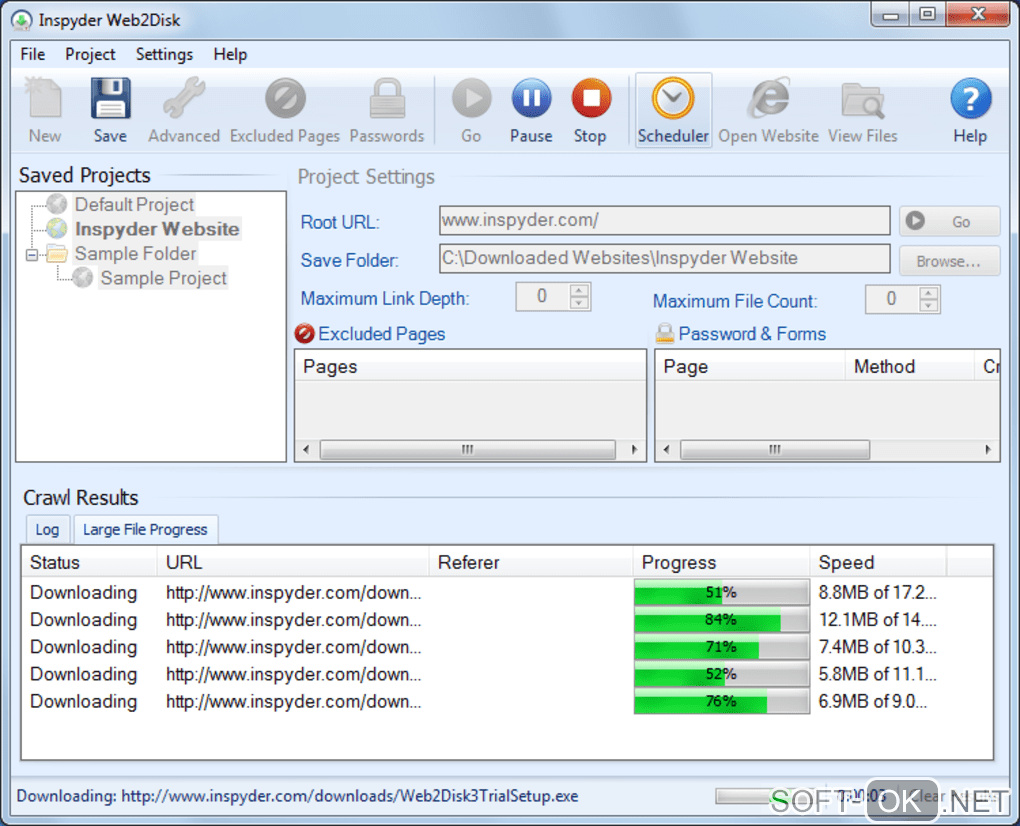Click the Go button beside Root URL
This screenshot has height=826, width=1020.
[x=949, y=221]
